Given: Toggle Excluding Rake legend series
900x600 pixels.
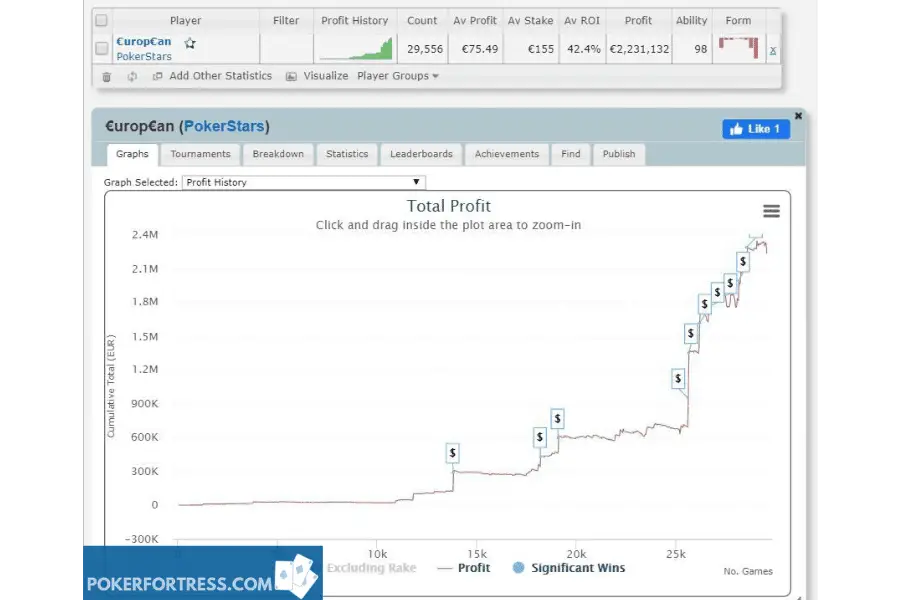Looking at the screenshot, I should (371, 568).
